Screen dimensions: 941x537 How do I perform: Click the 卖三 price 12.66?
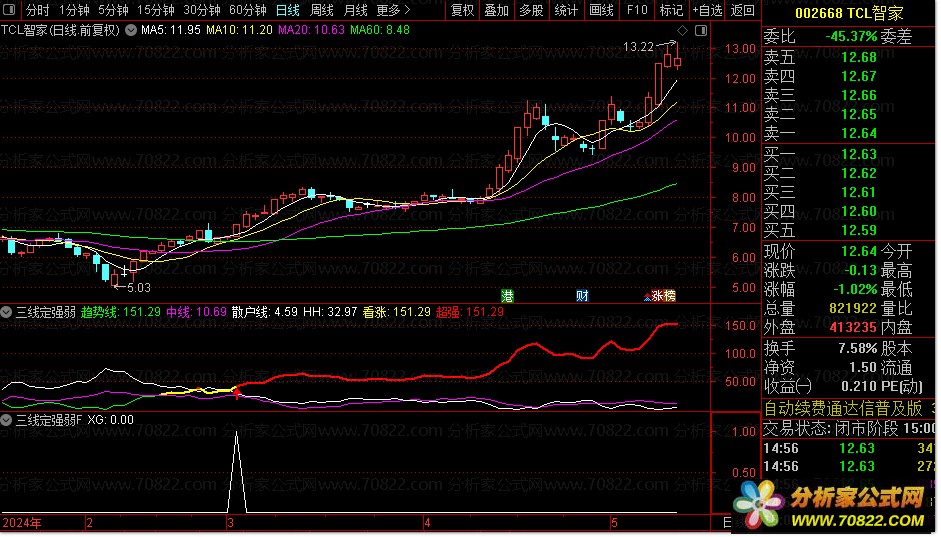click(859, 95)
